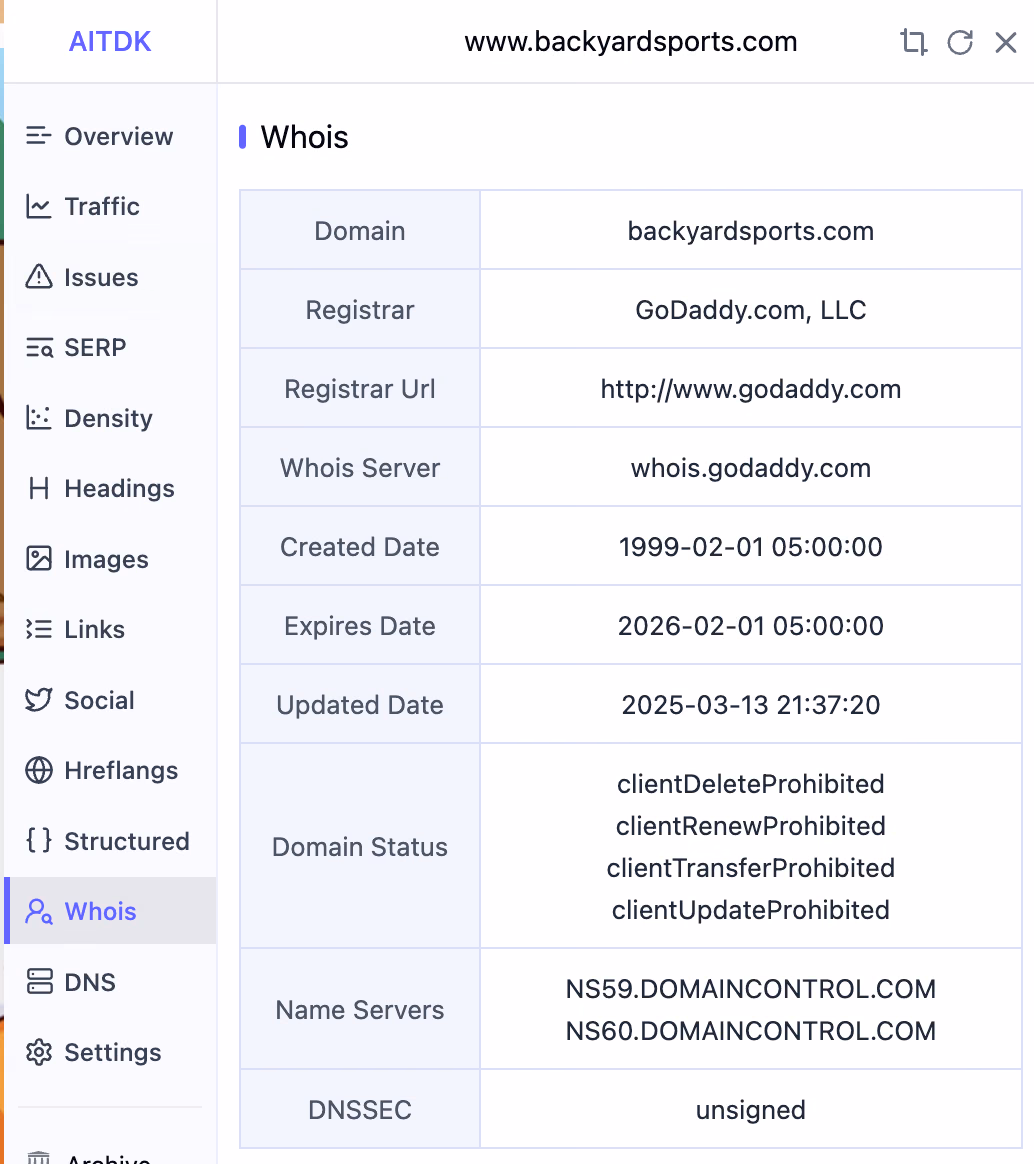1034x1164 pixels.
Task: Select the Images picture icon
Action: (x=39, y=558)
